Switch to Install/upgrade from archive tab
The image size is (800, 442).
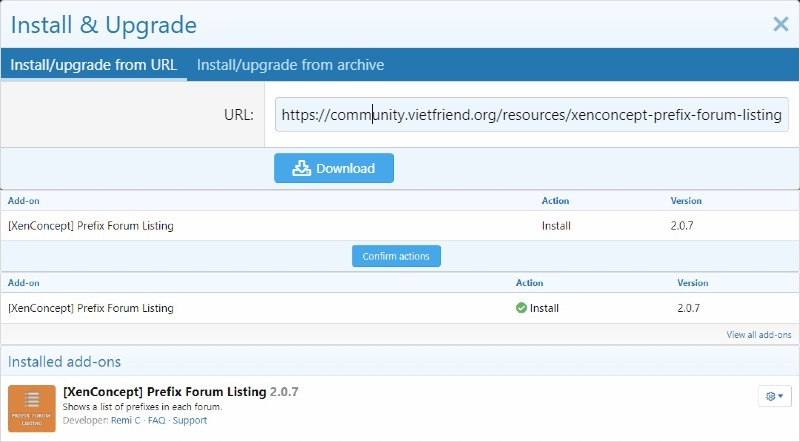[x=290, y=65]
